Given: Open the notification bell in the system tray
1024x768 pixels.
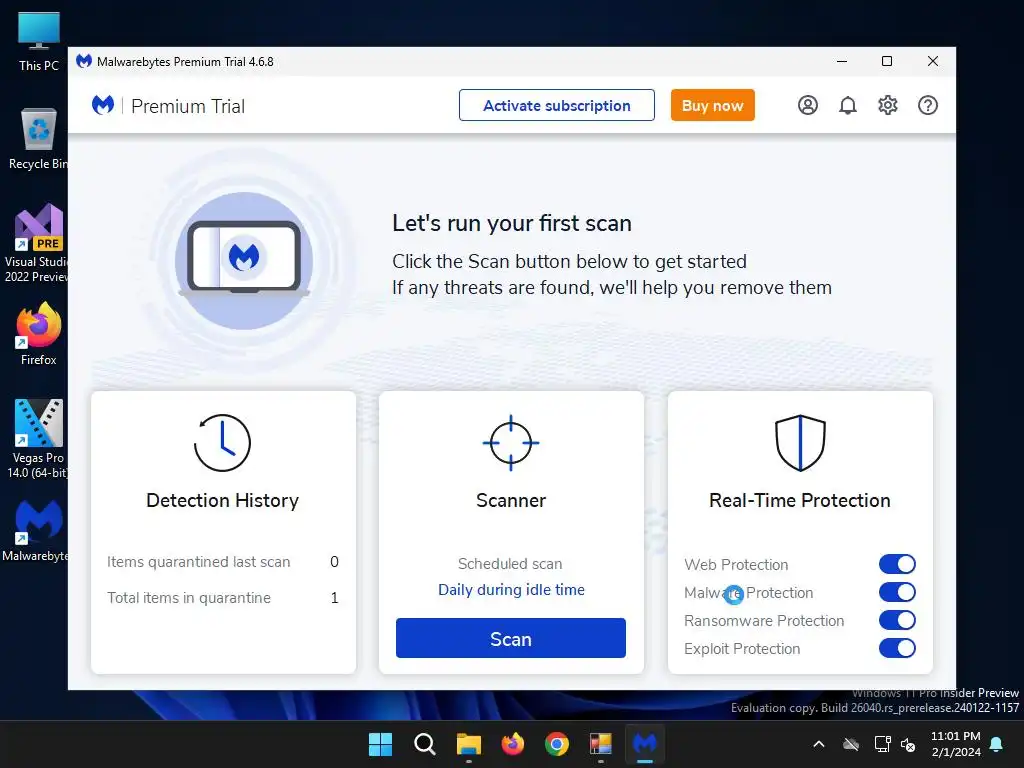Looking at the screenshot, I should click(997, 744).
